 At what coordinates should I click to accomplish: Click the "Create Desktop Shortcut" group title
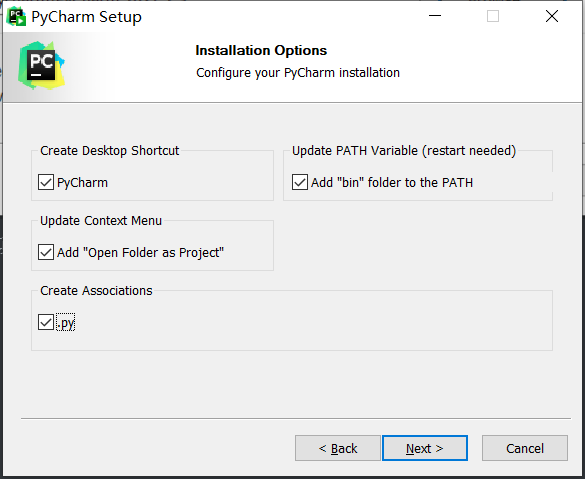pyautogui.click(x=110, y=151)
